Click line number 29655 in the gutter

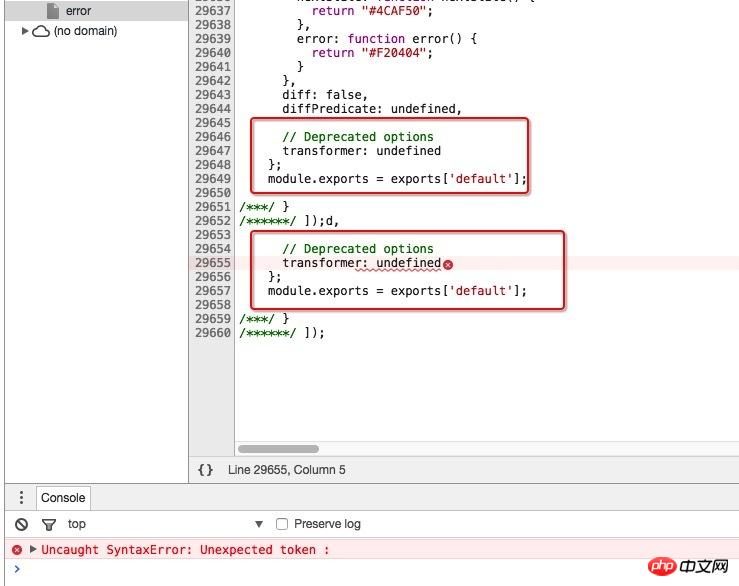tap(213, 263)
